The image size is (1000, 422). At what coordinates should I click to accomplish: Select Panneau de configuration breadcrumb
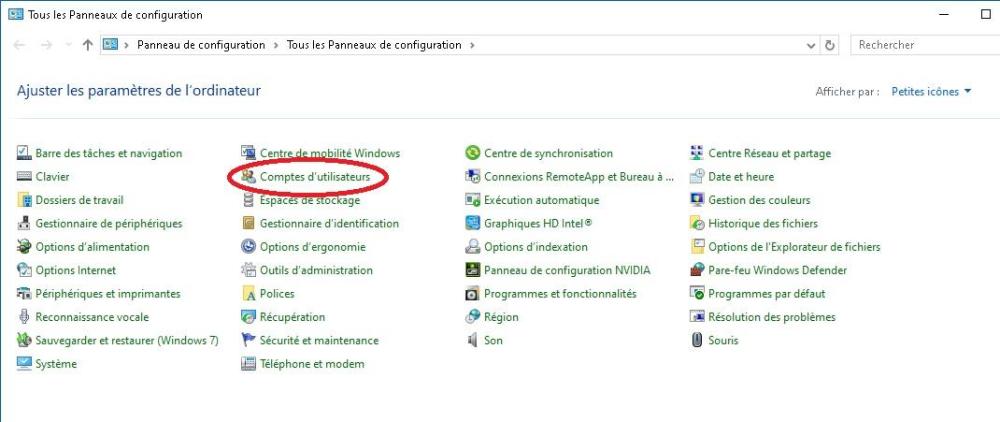coord(201,45)
